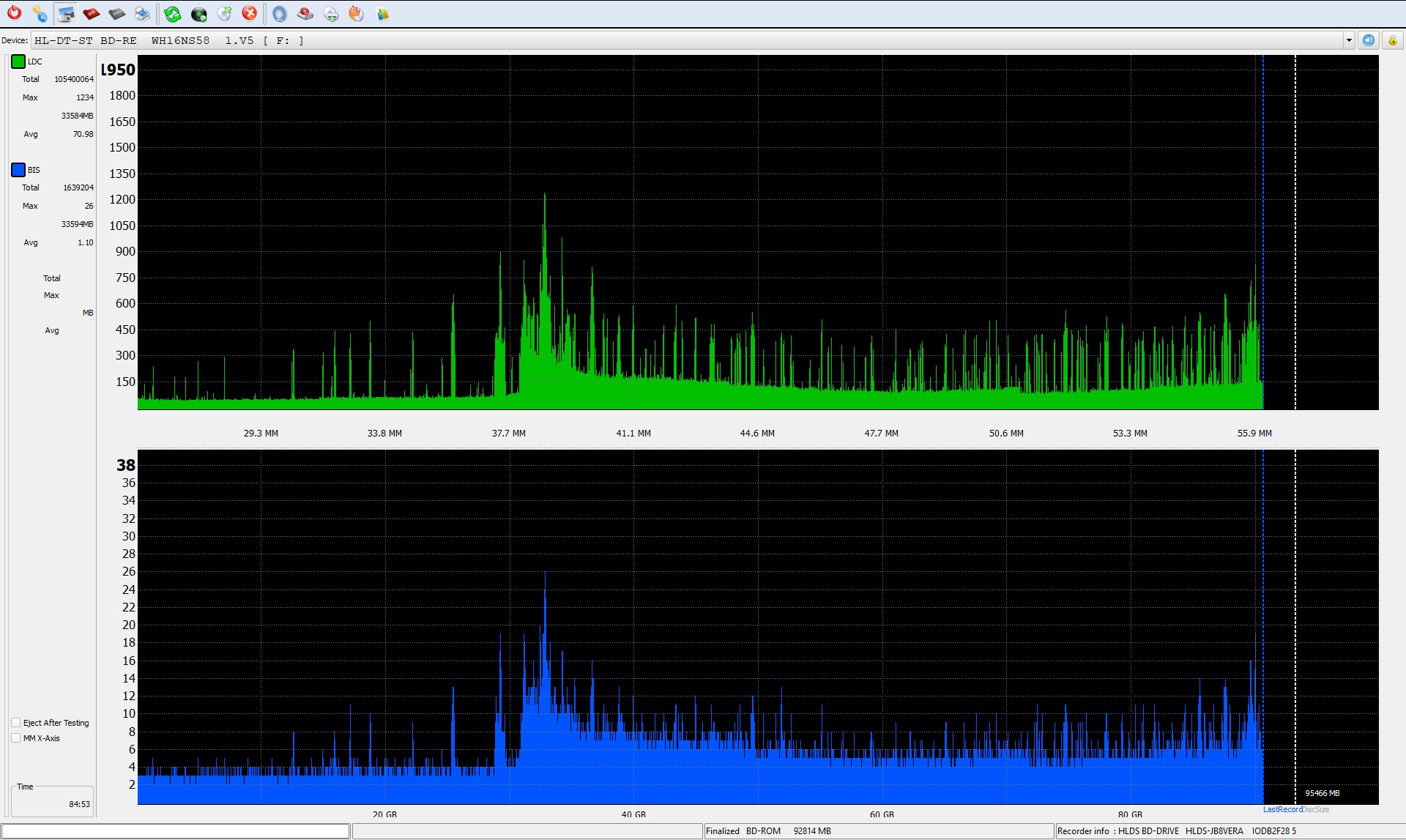Expand the Device dropdown arrow
This screenshot has height=840, width=1406.
point(1349,40)
